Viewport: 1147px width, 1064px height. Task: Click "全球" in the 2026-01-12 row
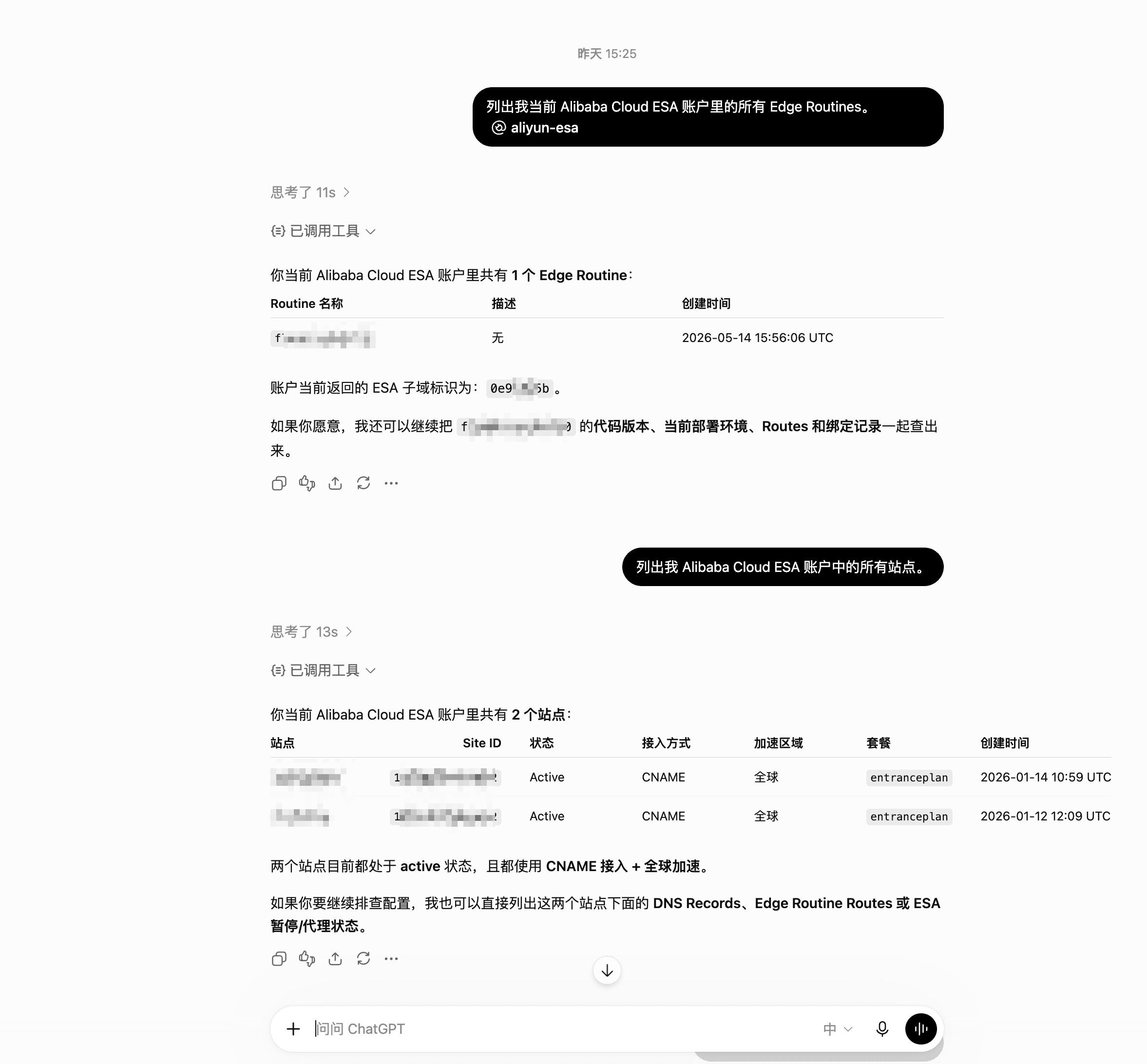pos(766,816)
